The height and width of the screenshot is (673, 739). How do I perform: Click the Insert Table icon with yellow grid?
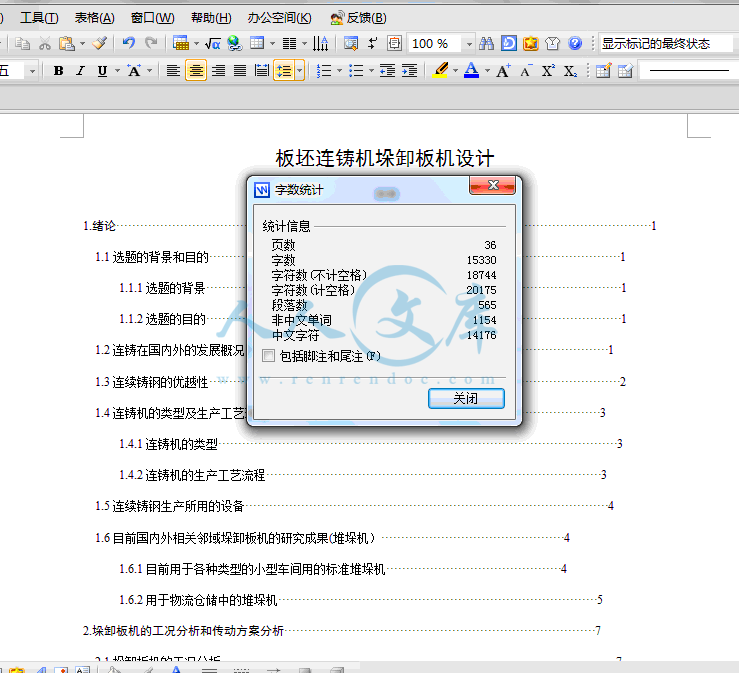181,43
